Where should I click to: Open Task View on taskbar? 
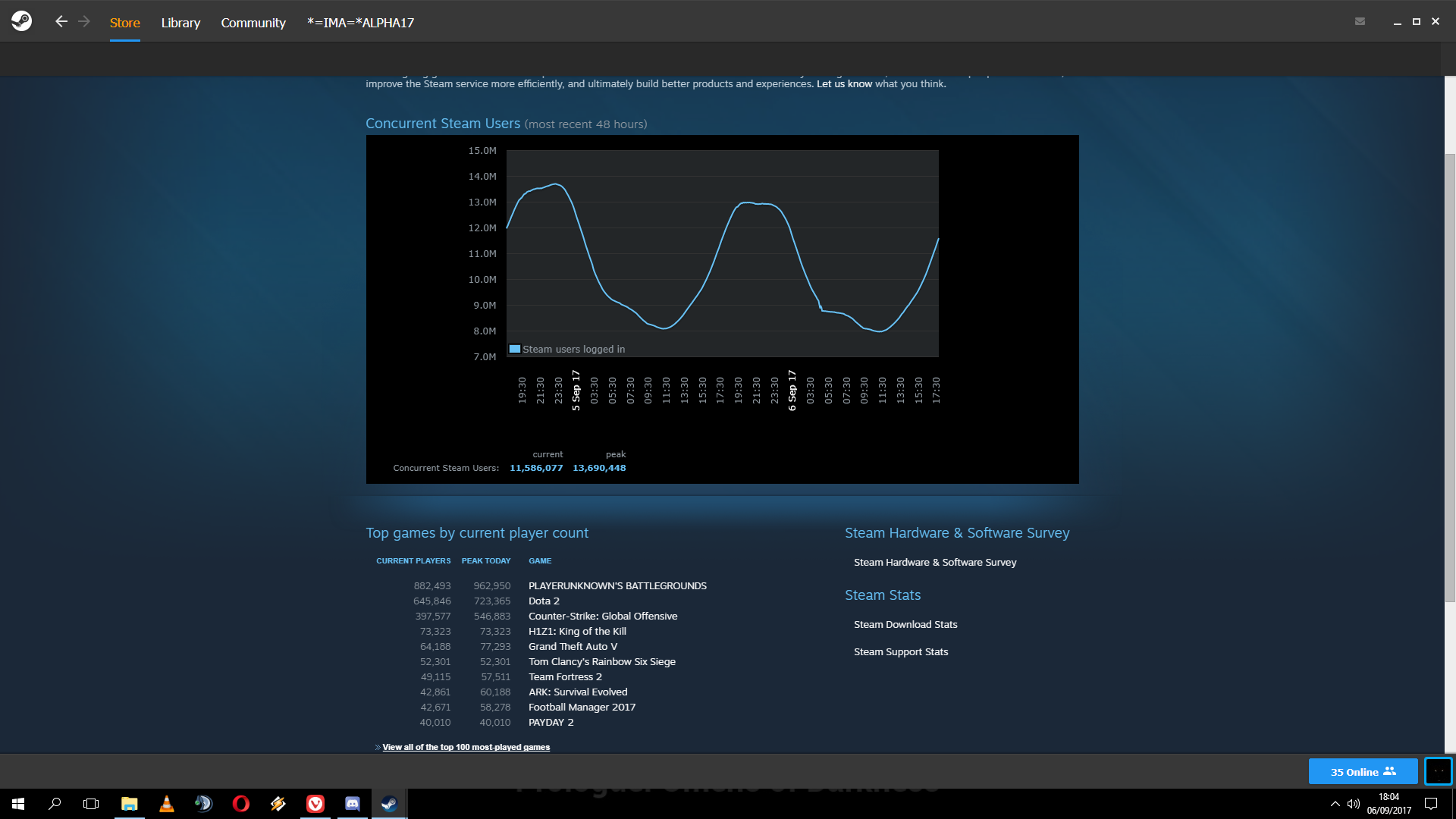[91, 804]
